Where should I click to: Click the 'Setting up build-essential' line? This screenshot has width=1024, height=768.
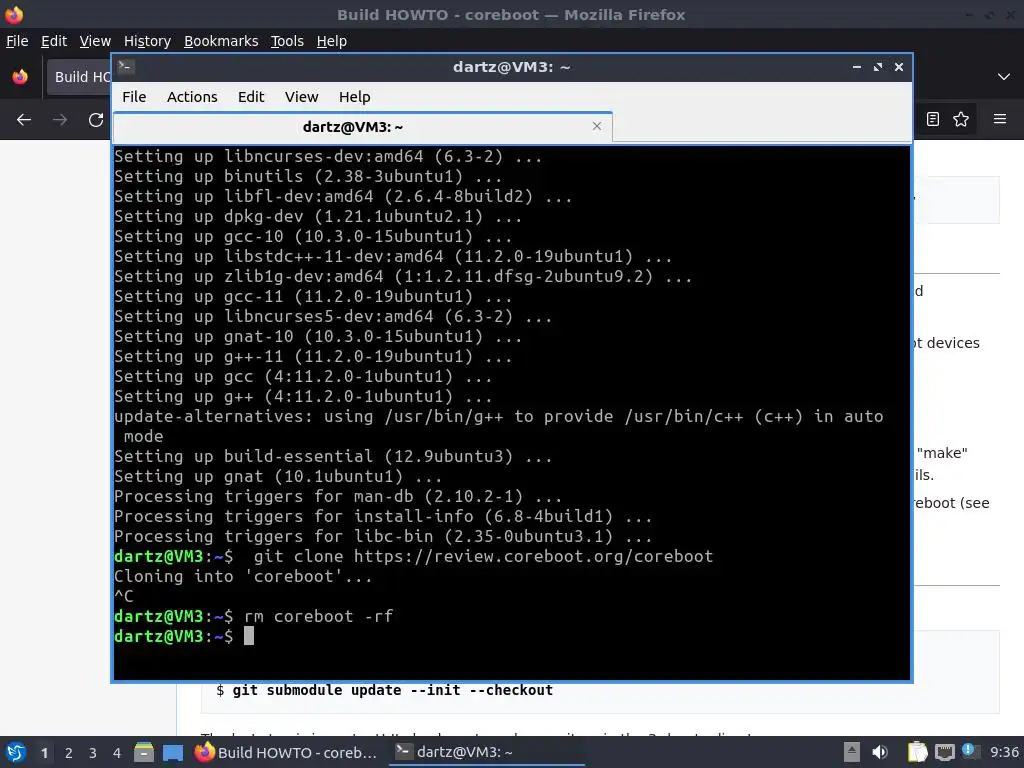tap(333, 456)
